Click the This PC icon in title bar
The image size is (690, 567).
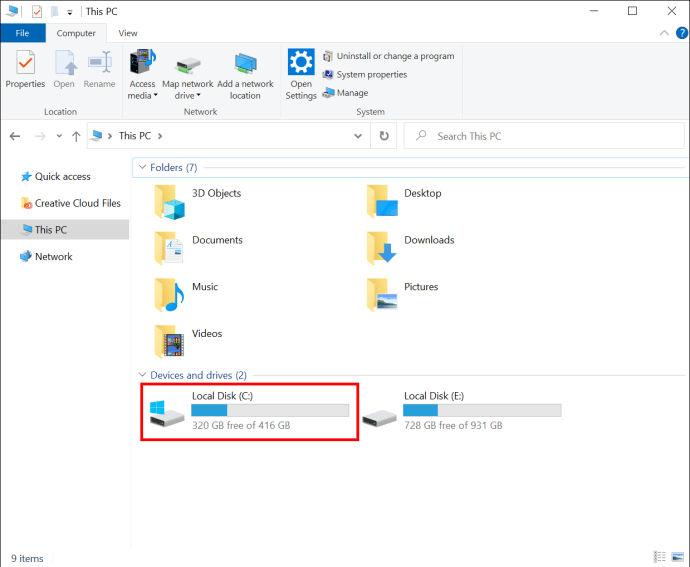click(x=12, y=11)
